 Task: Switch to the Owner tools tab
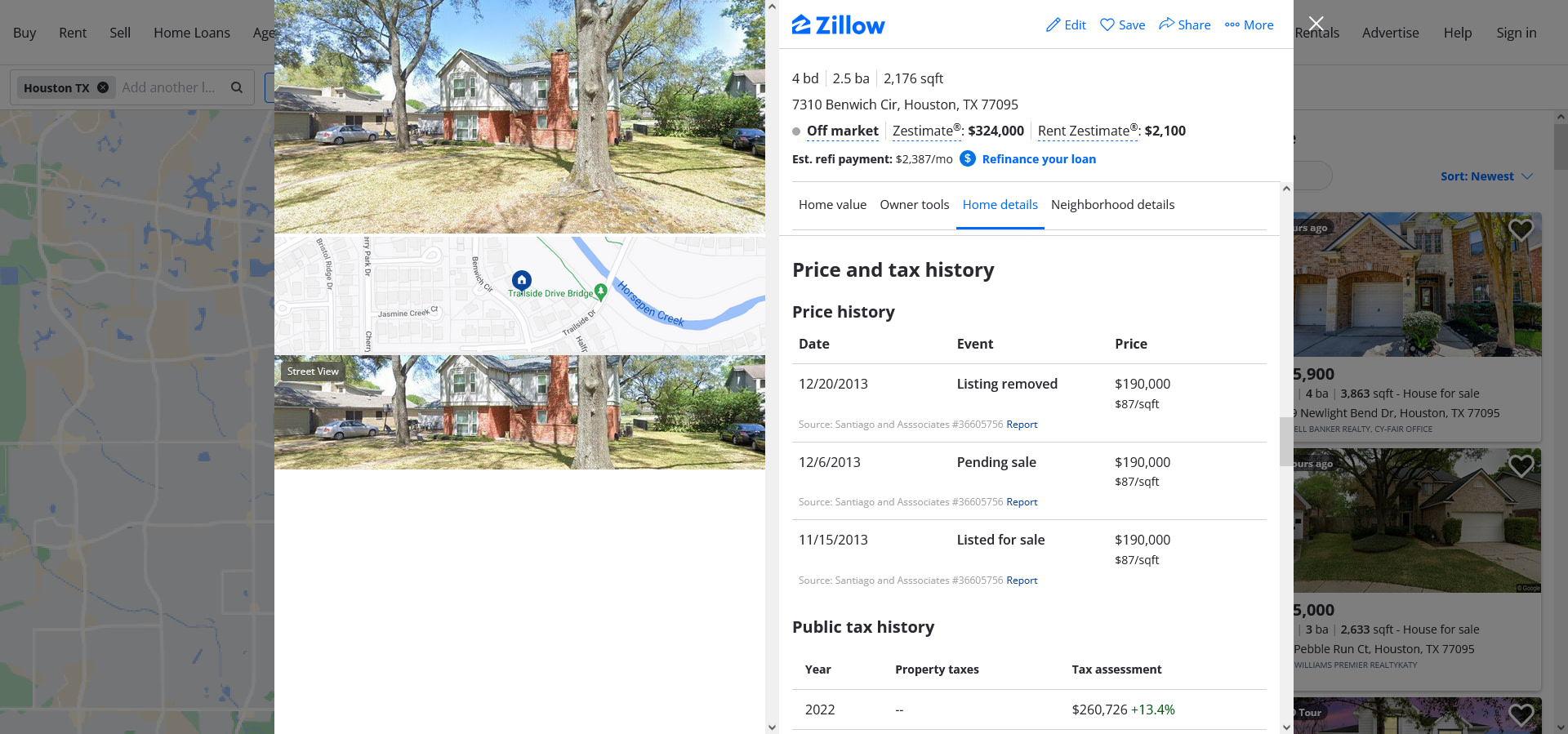915,205
